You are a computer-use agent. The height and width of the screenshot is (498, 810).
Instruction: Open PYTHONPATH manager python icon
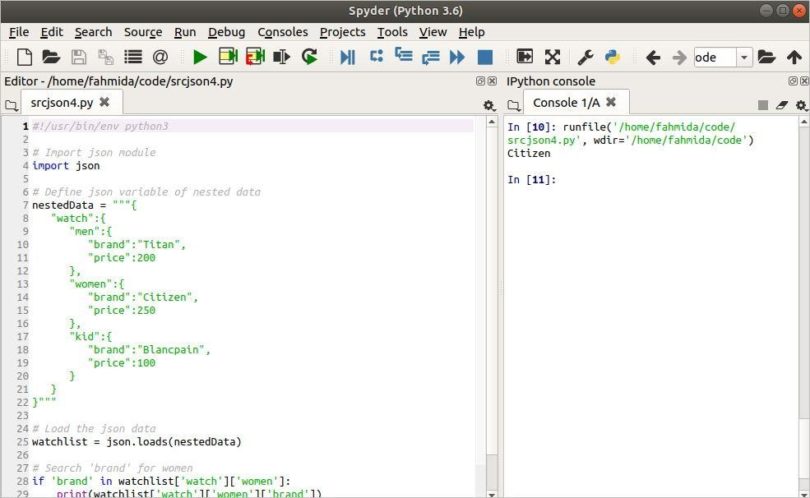click(x=612, y=57)
